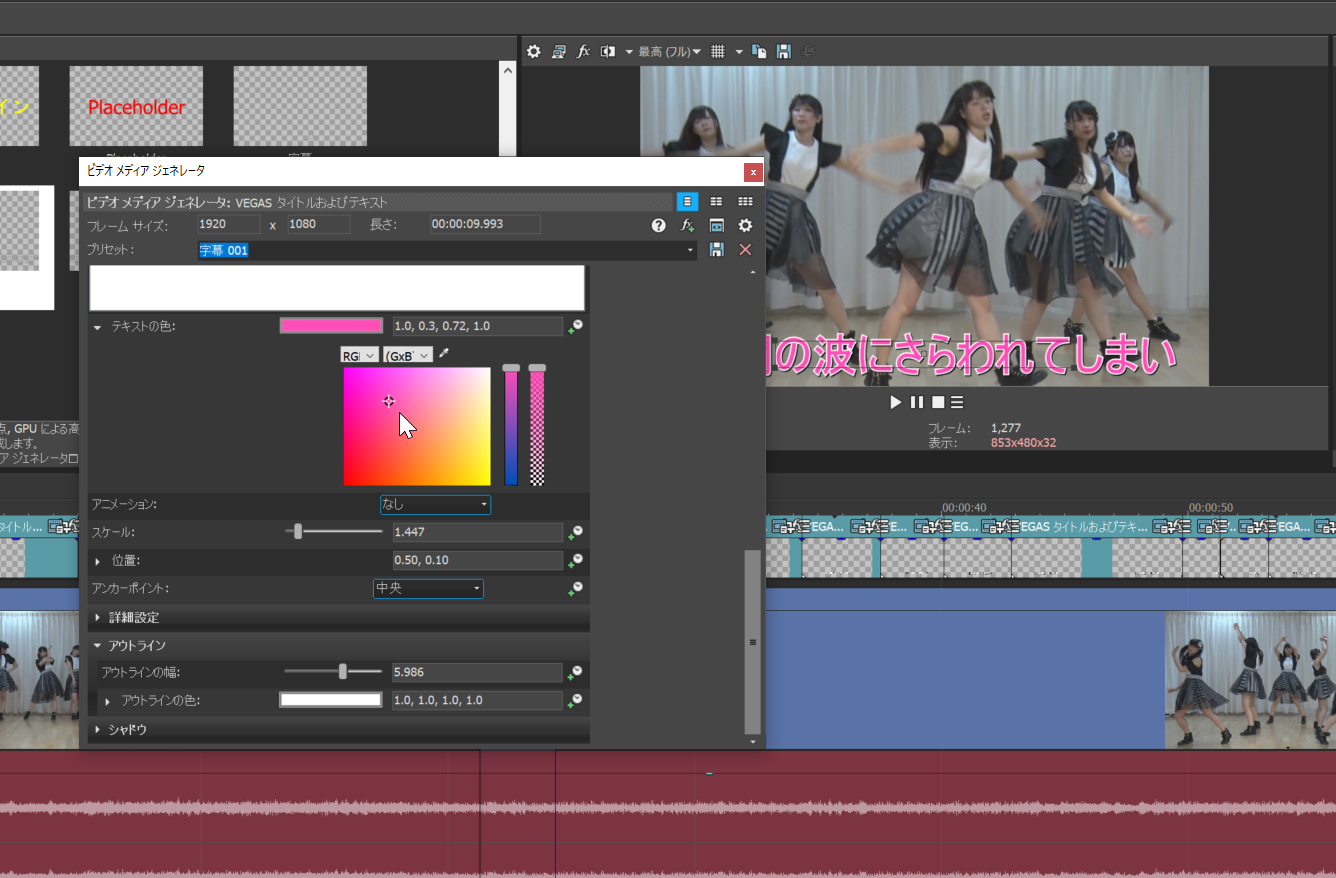Delete preset with red X icon

click(745, 250)
